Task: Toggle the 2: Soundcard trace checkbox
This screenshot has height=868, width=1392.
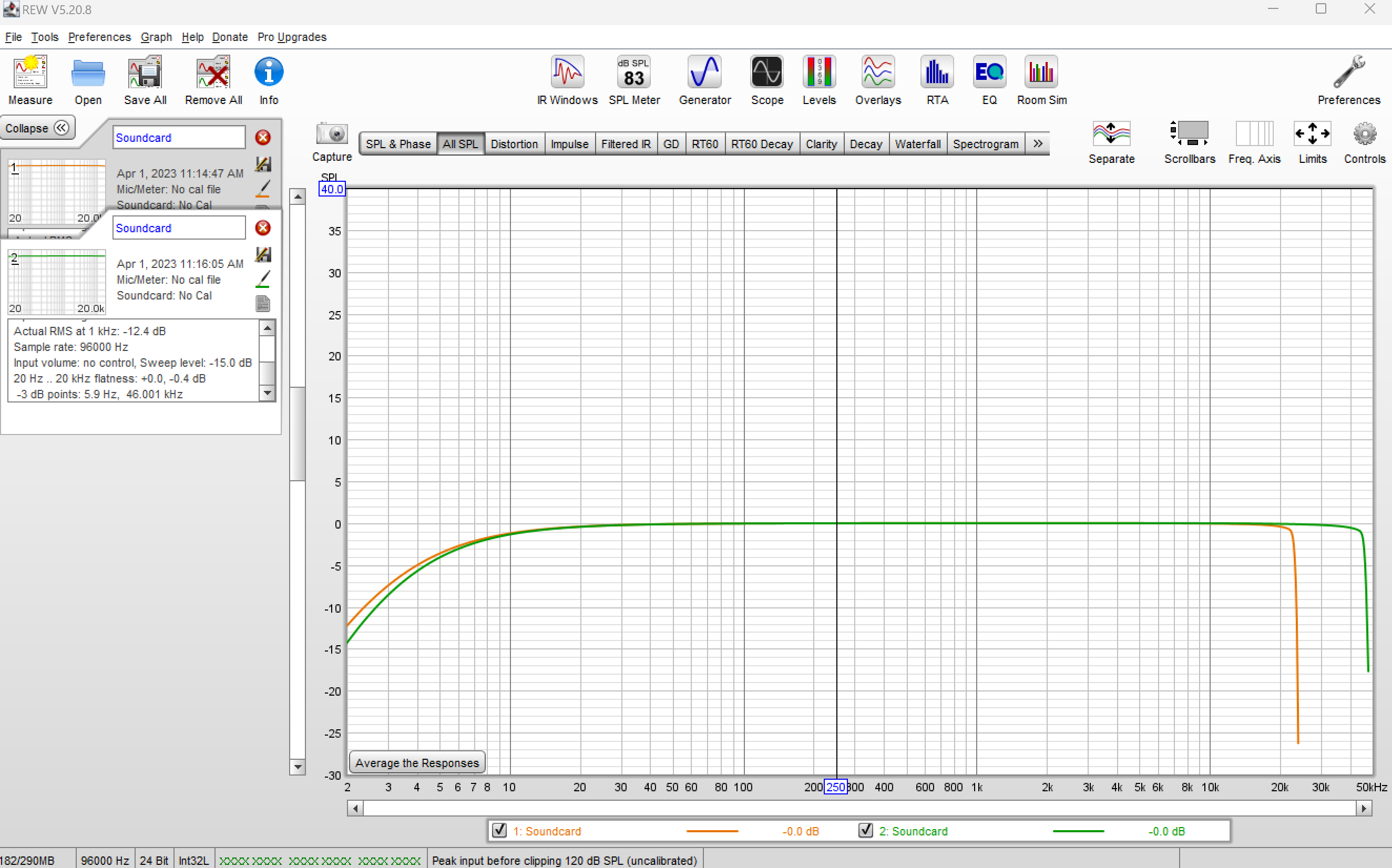Action: 865,830
